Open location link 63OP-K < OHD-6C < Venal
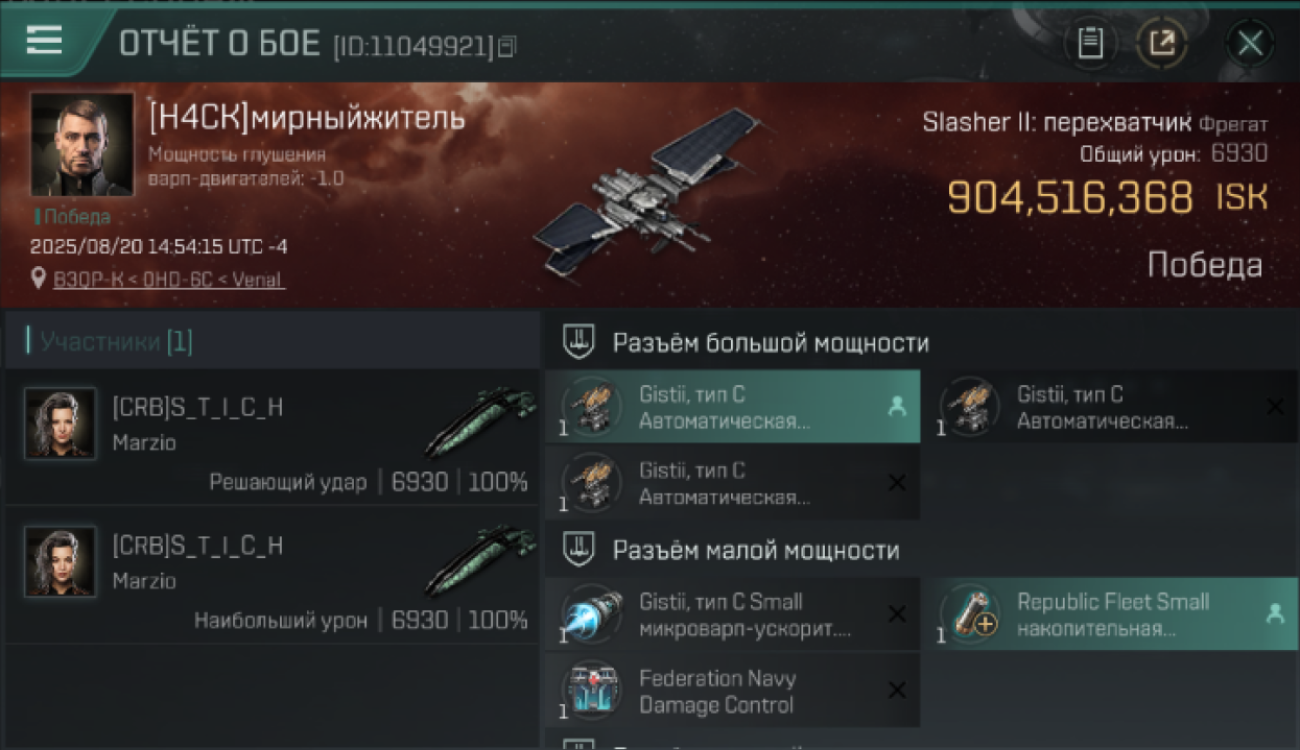 170,279
